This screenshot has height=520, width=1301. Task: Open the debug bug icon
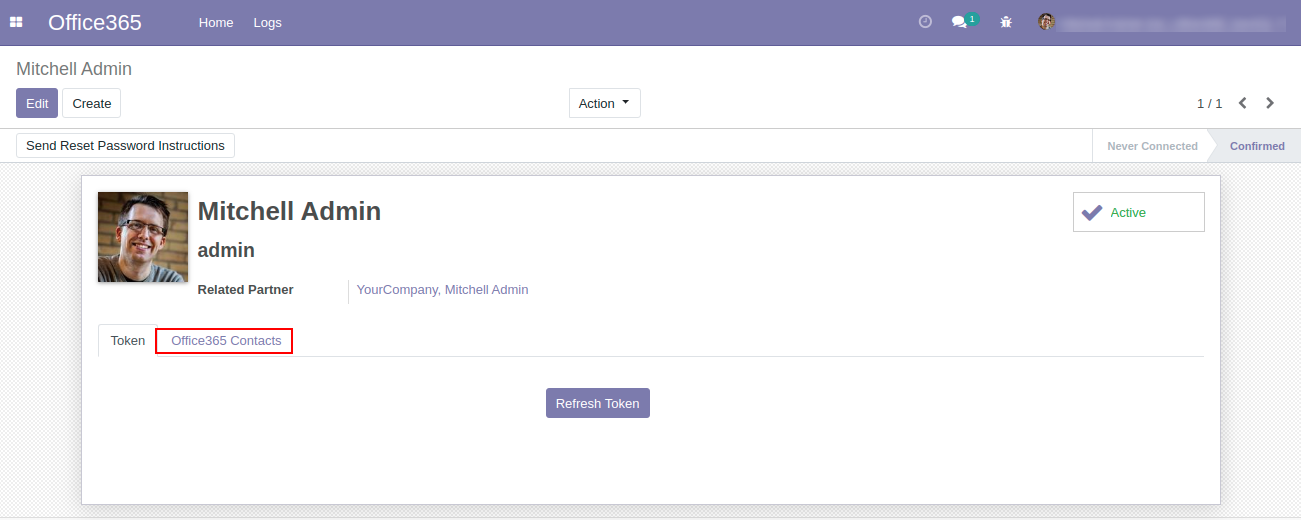1006,22
